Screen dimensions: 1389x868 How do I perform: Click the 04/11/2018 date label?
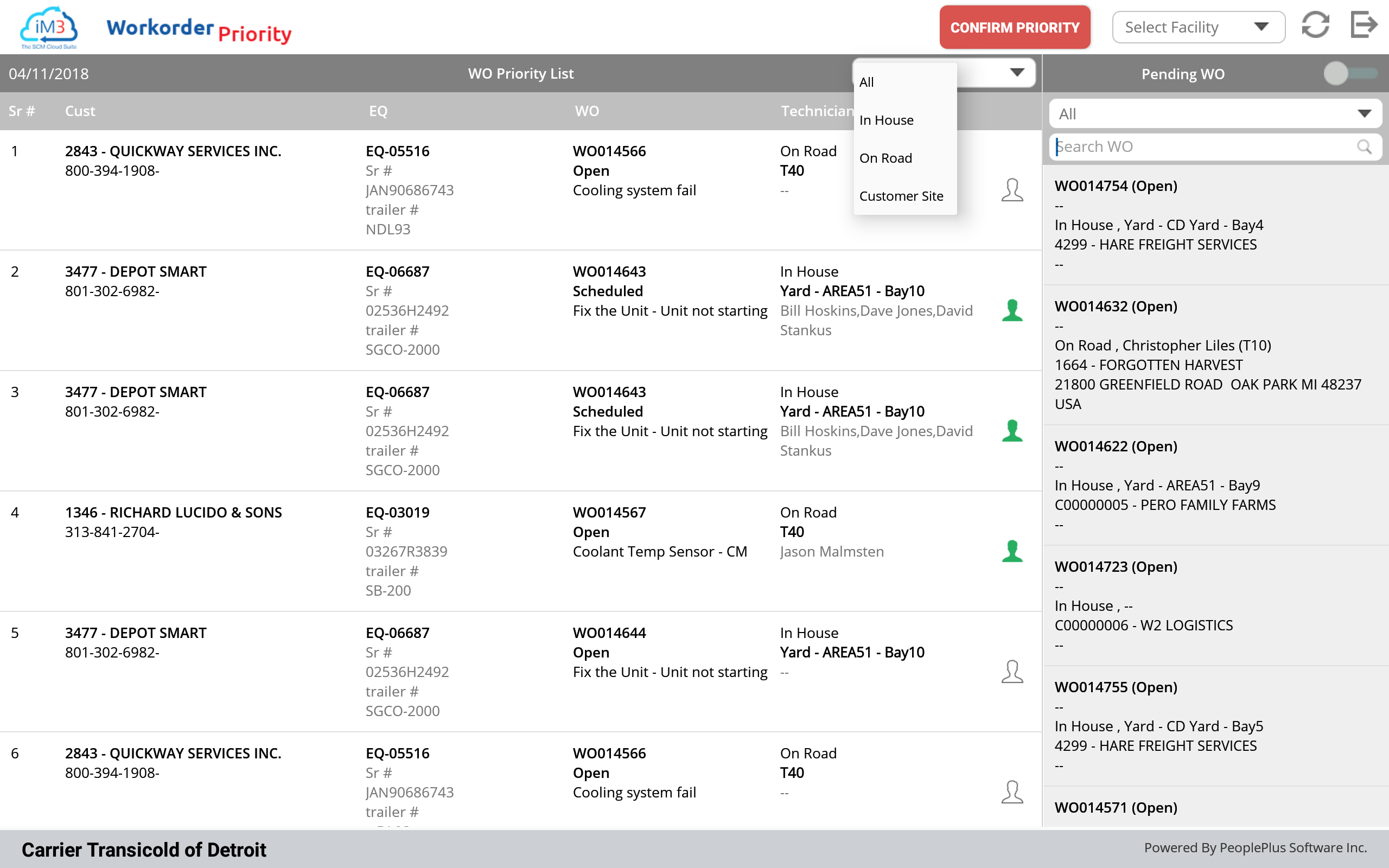click(x=49, y=73)
